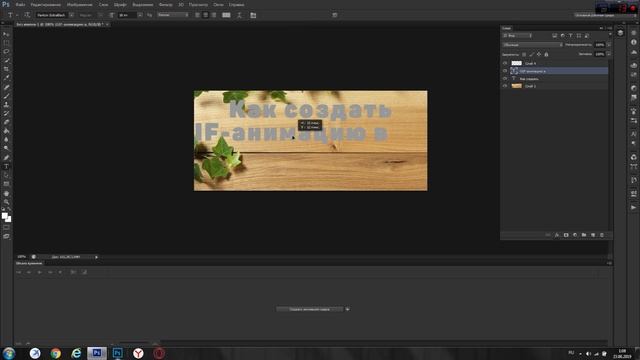Click the warp text icon in options bar
Screen dimensions: 640x360
coord(240,15)
